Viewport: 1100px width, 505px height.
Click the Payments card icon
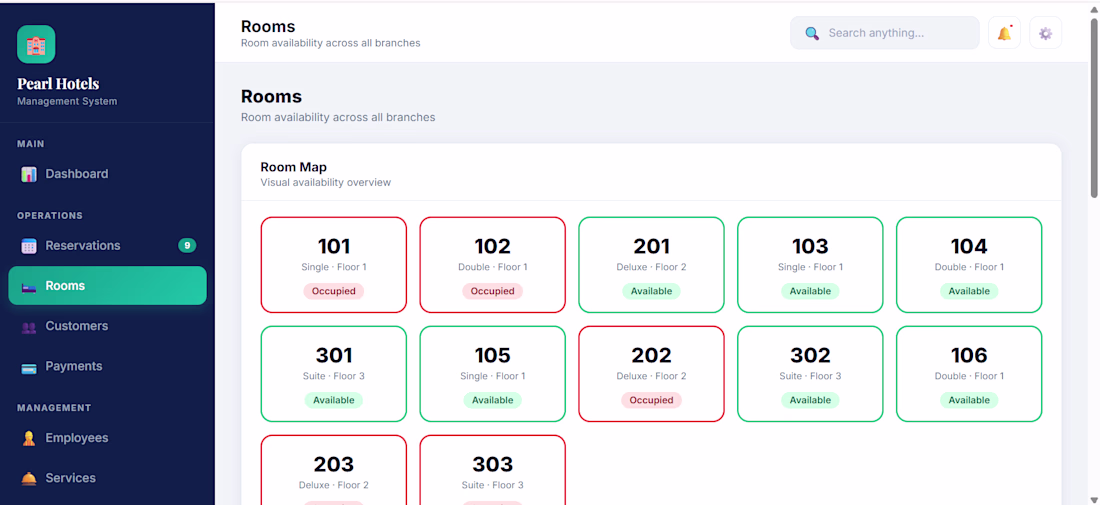[x=29, y=367]
